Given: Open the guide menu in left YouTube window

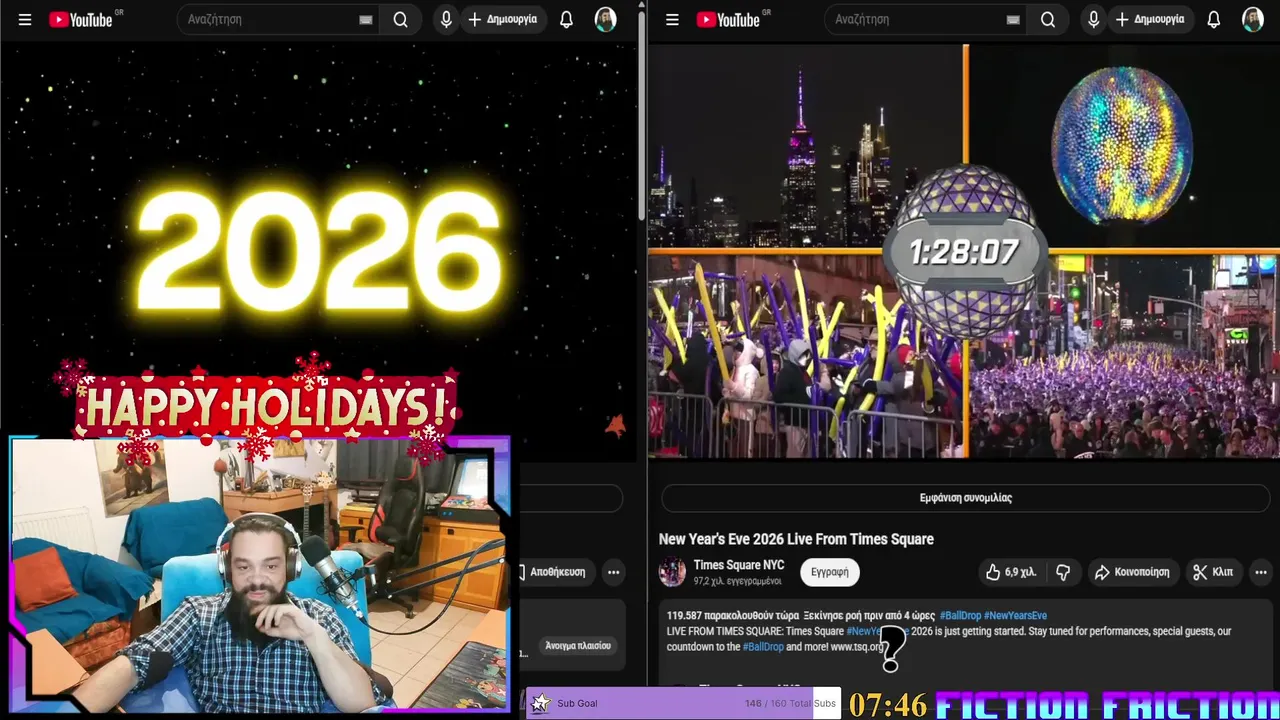Looking at the screenshot, I should point(25,20).
